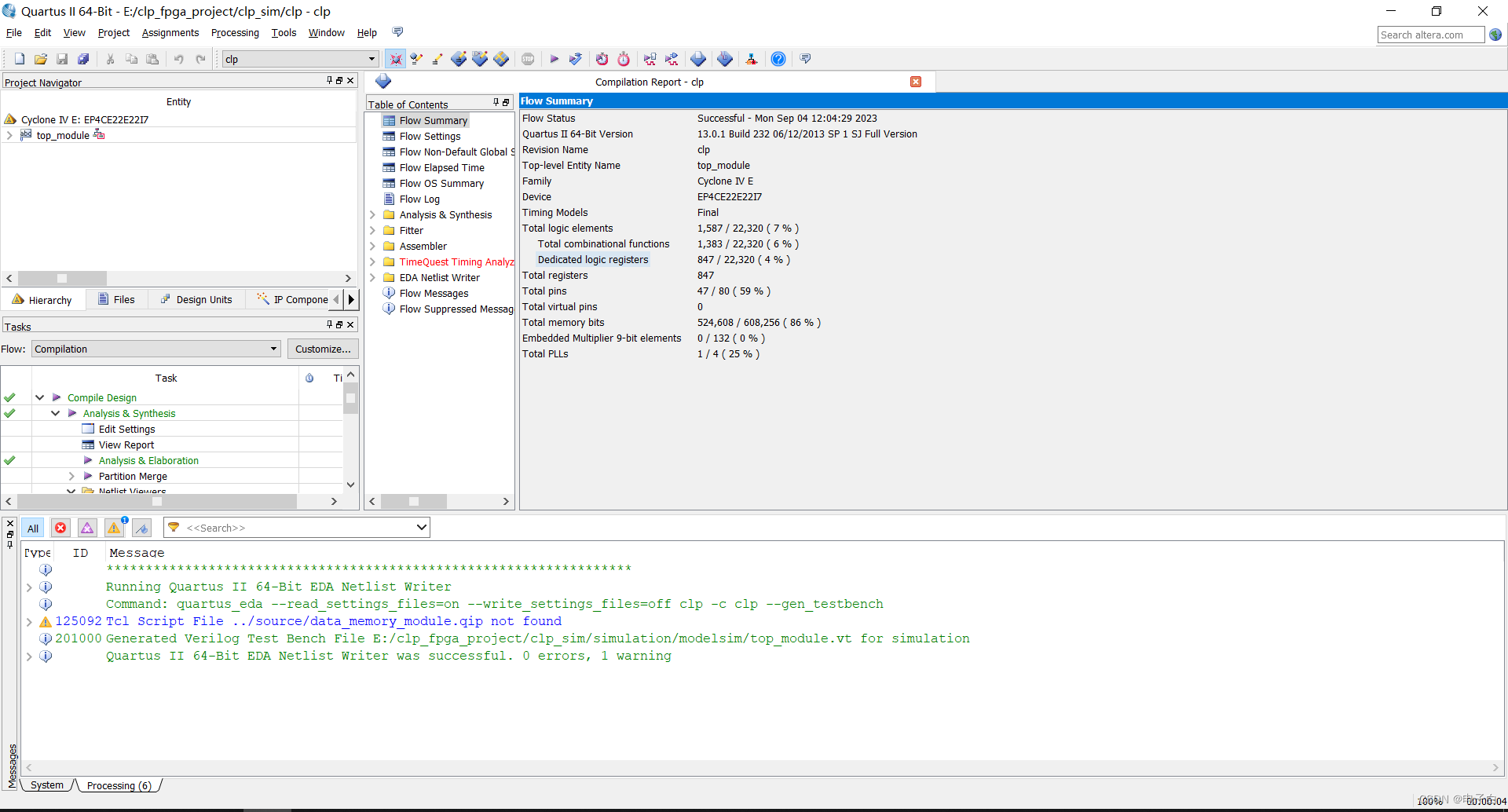The image size is (1508, 812).
Task: Open Flow Messages report
Action: click(434, 293)
